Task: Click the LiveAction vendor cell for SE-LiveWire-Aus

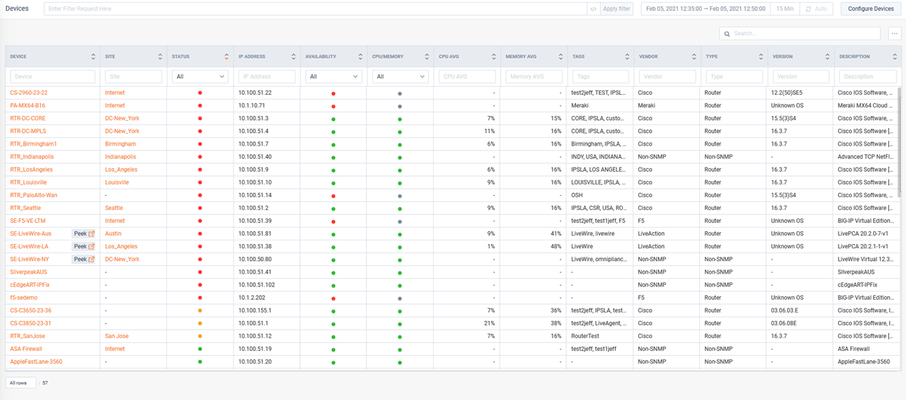Action: pos(651,234)
